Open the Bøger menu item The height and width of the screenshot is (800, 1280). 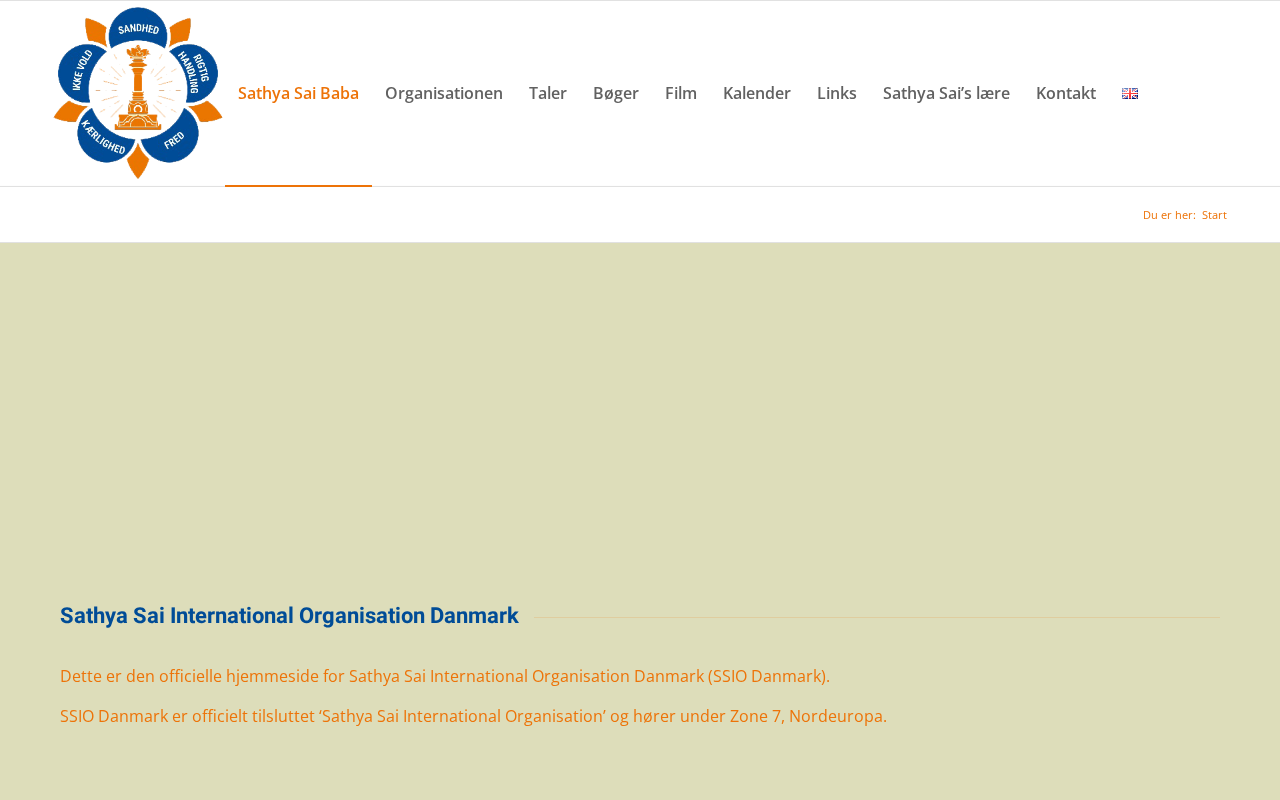pyautogui.click(x=616, y=94)
